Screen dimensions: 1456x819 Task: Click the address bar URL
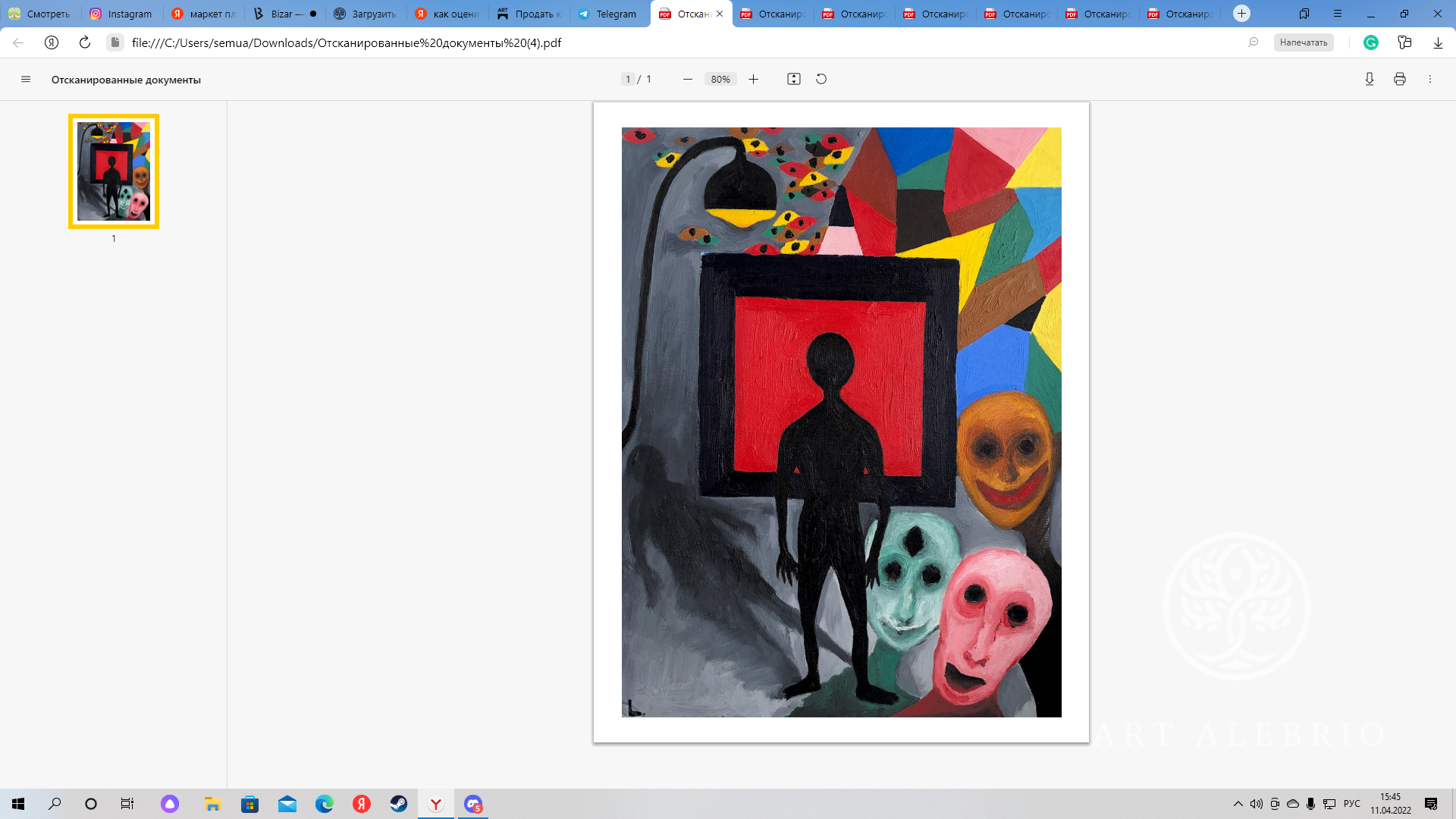(347, 43)
